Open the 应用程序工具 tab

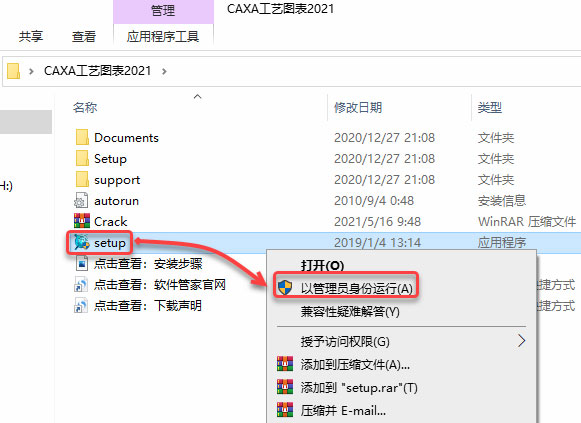[163, 36]
